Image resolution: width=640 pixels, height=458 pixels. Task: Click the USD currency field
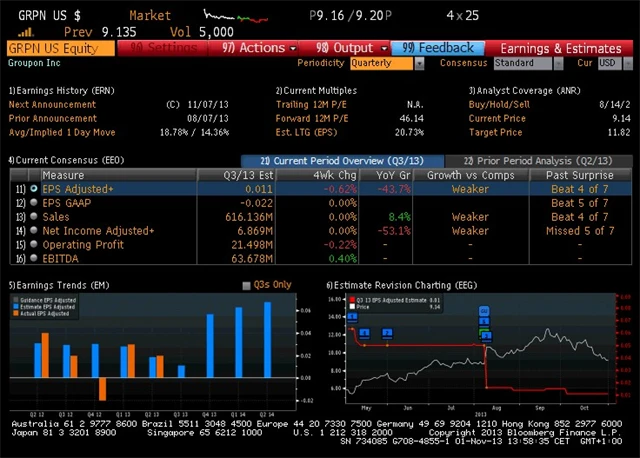point(610,63)
